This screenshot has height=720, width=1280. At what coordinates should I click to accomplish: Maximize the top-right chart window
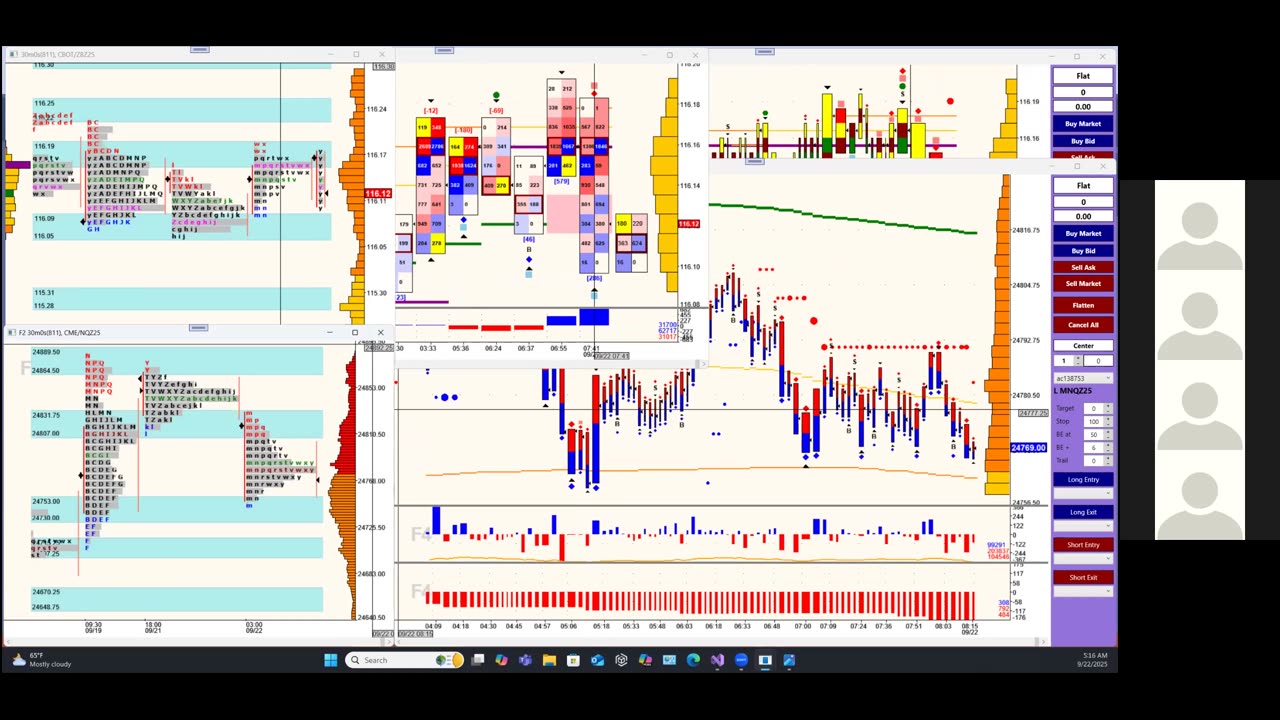pyautogui.click(x=1077, y=56)
